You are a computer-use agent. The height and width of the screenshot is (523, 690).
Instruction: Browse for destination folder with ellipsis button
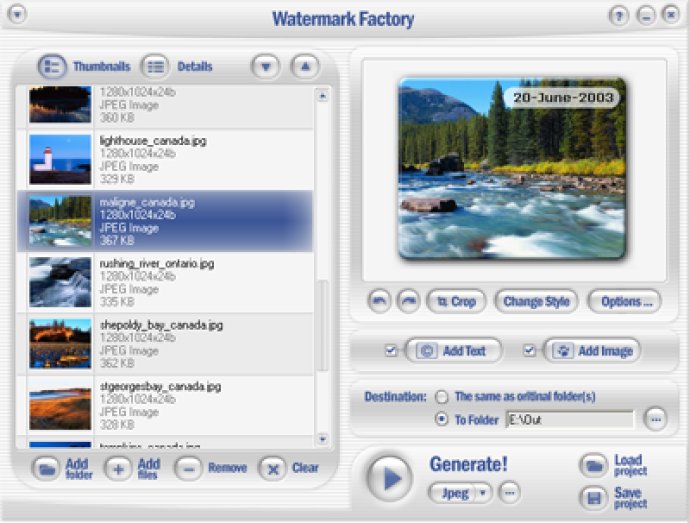point(655,420)
